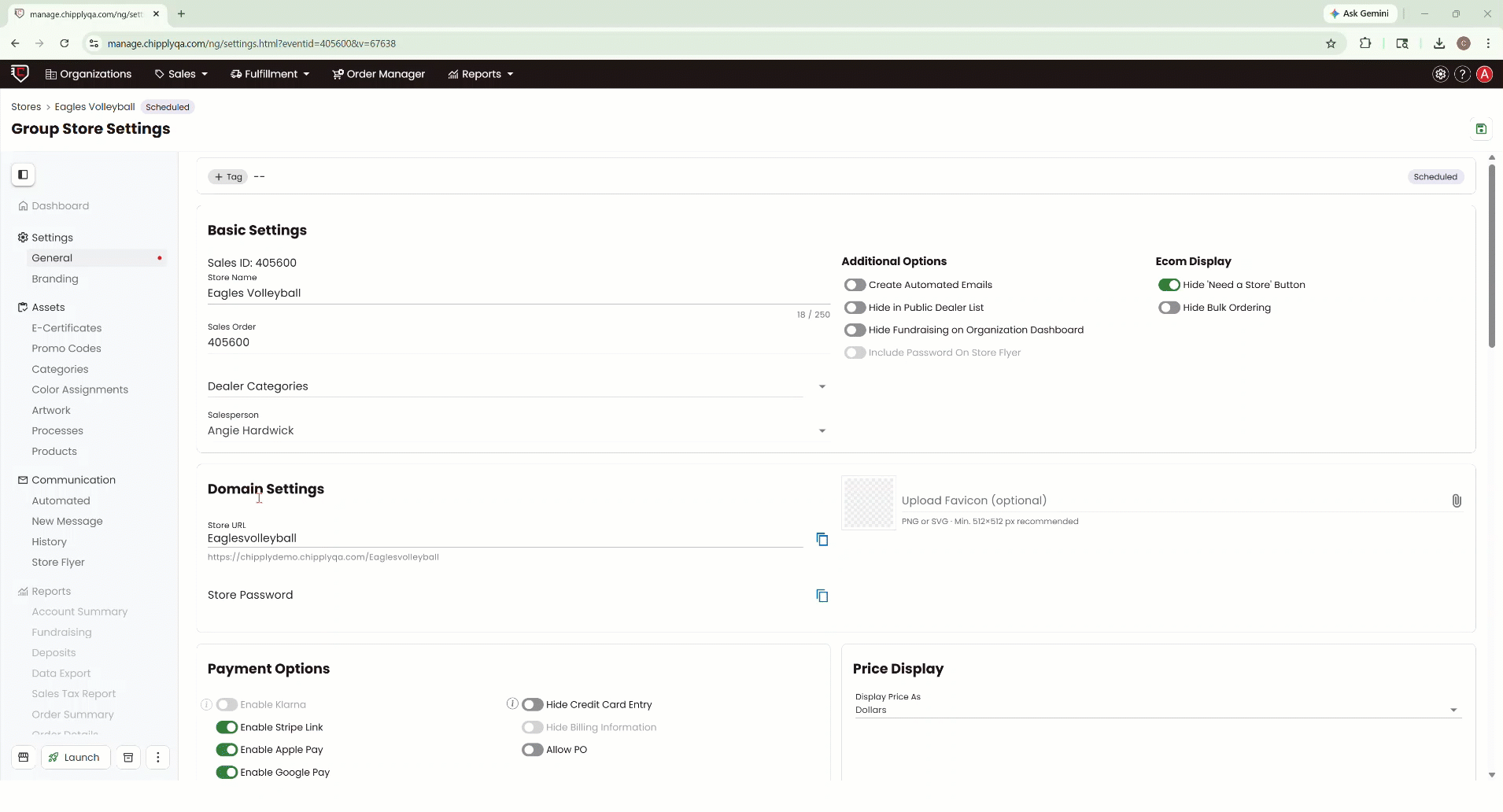Open the Reports menu in top bar
The image size is (1503, 812).
[481, 74]
